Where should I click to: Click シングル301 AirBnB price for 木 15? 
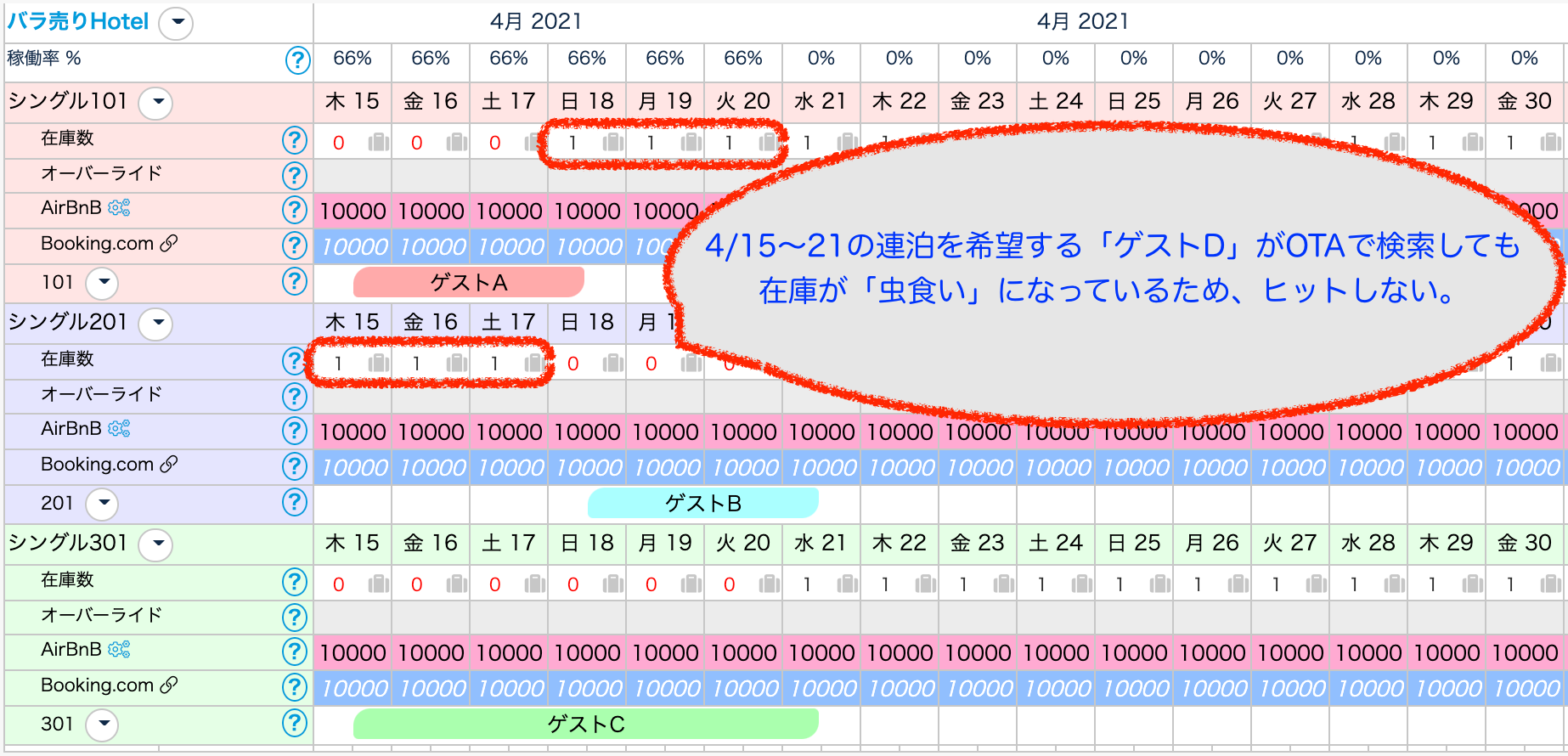(353, 653)
